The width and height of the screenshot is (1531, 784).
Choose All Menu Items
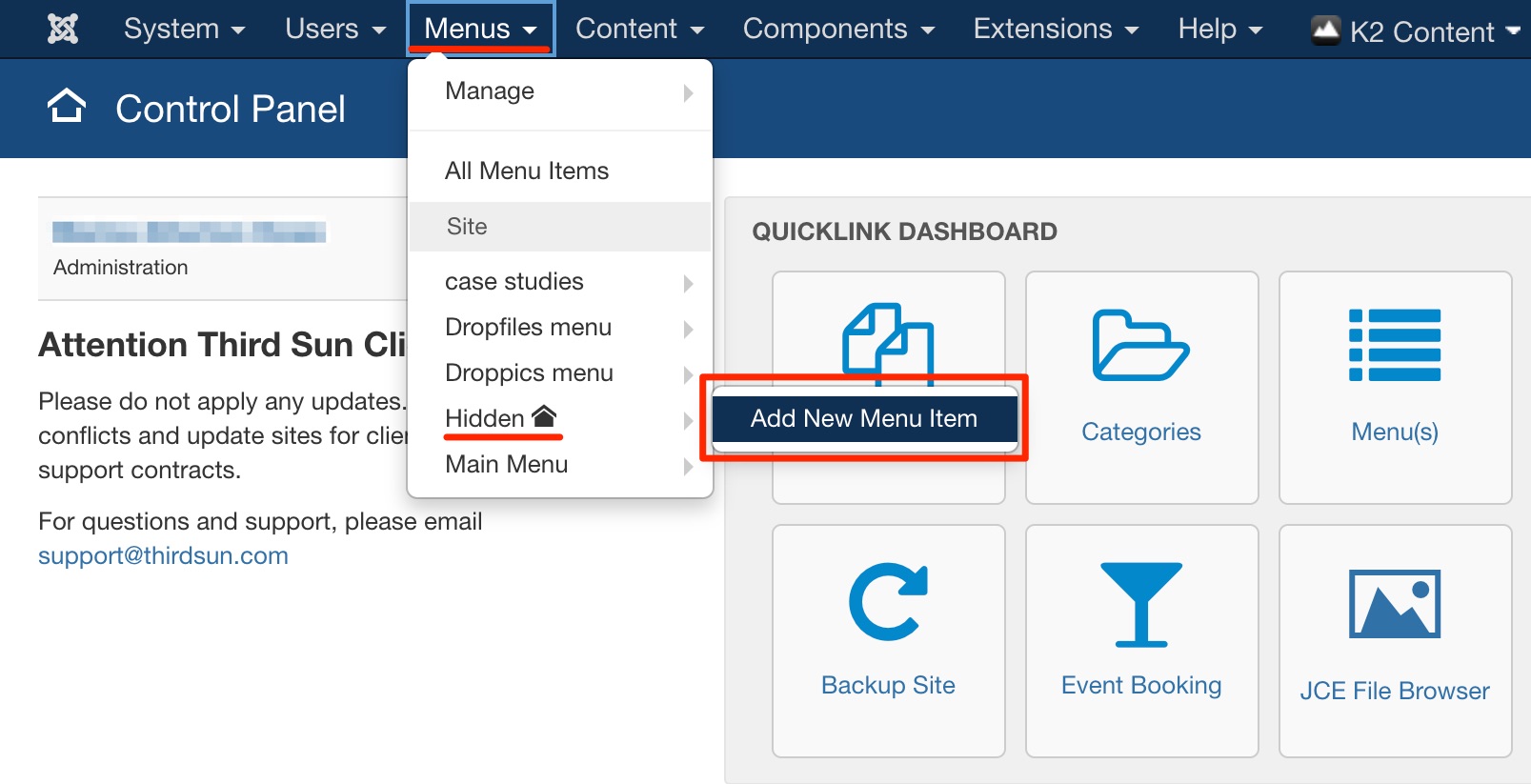point(527,171)
